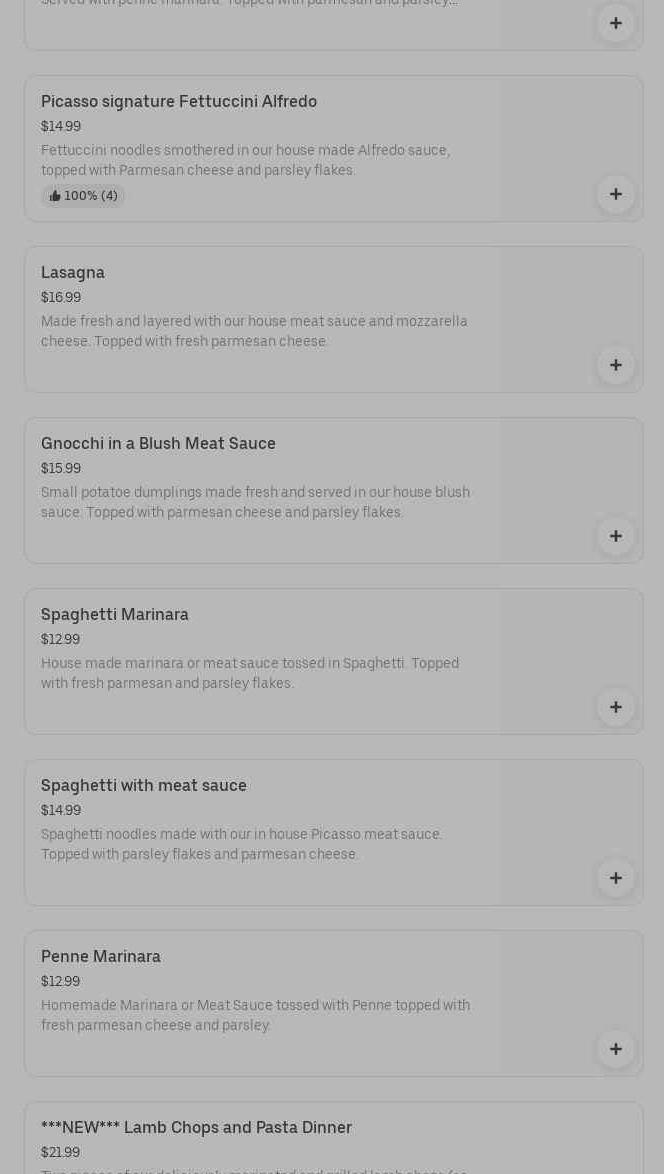Add Lasagna using plus button

(615, 365)
